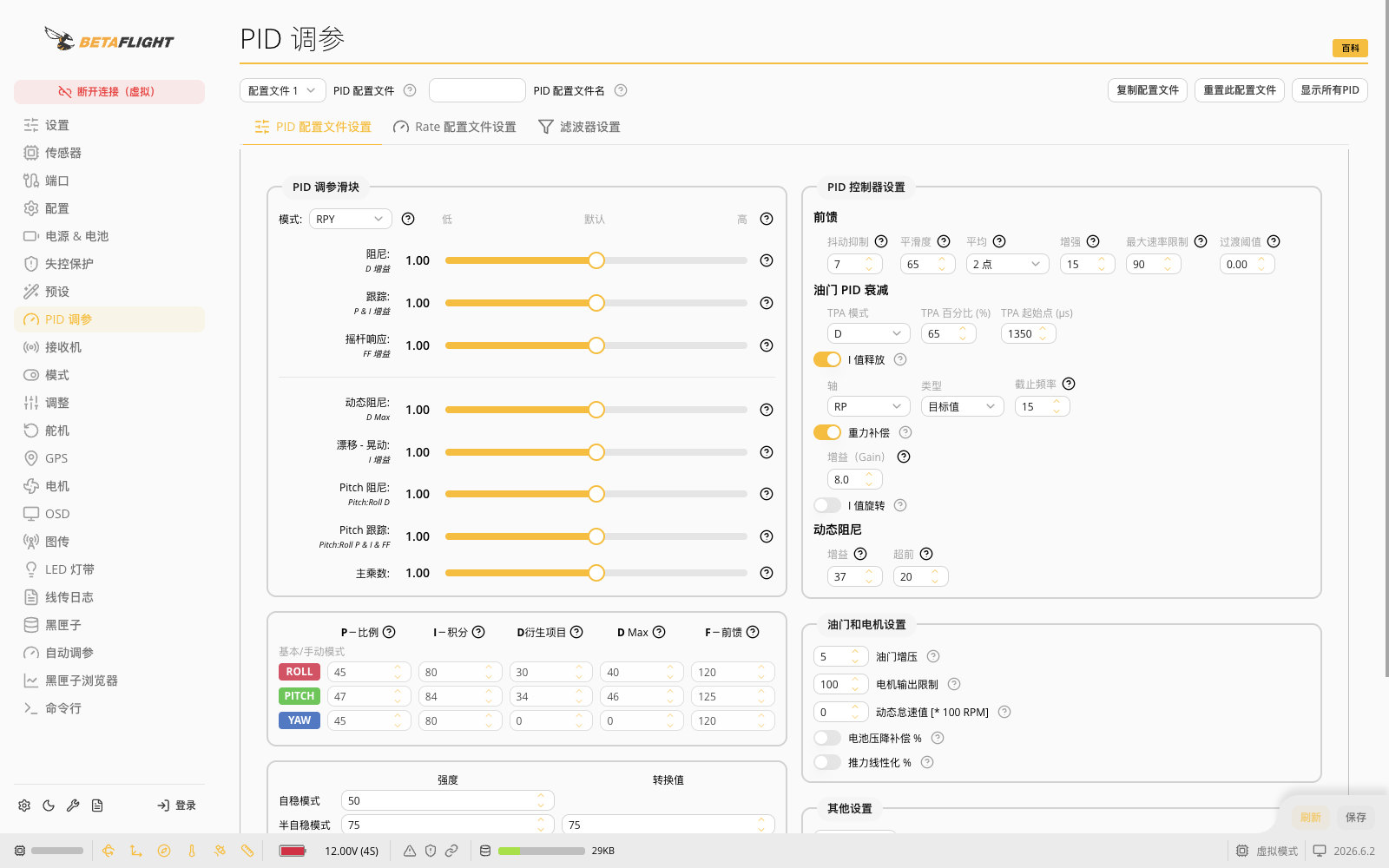The height and width of the screenshot is (868, 1389).
Task: Click the 保存 save button
Action: [x=1356, y=817]
